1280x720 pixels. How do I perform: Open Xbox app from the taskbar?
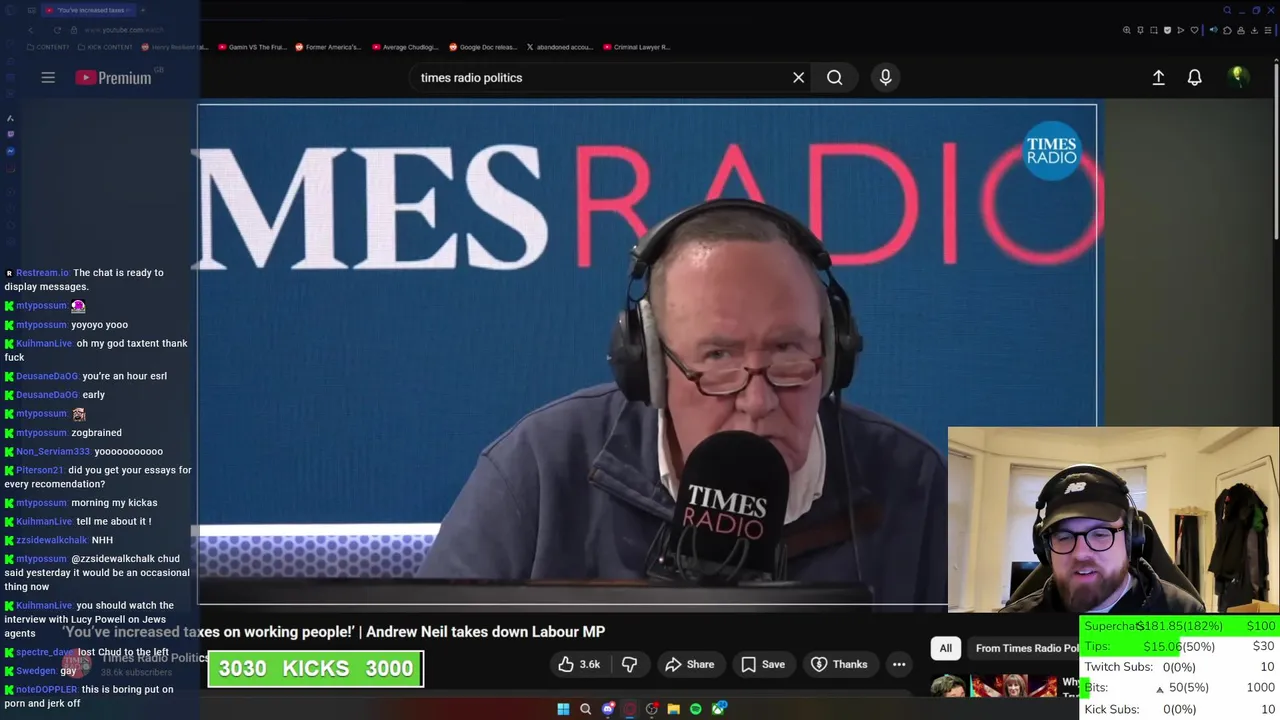point(718,709)
